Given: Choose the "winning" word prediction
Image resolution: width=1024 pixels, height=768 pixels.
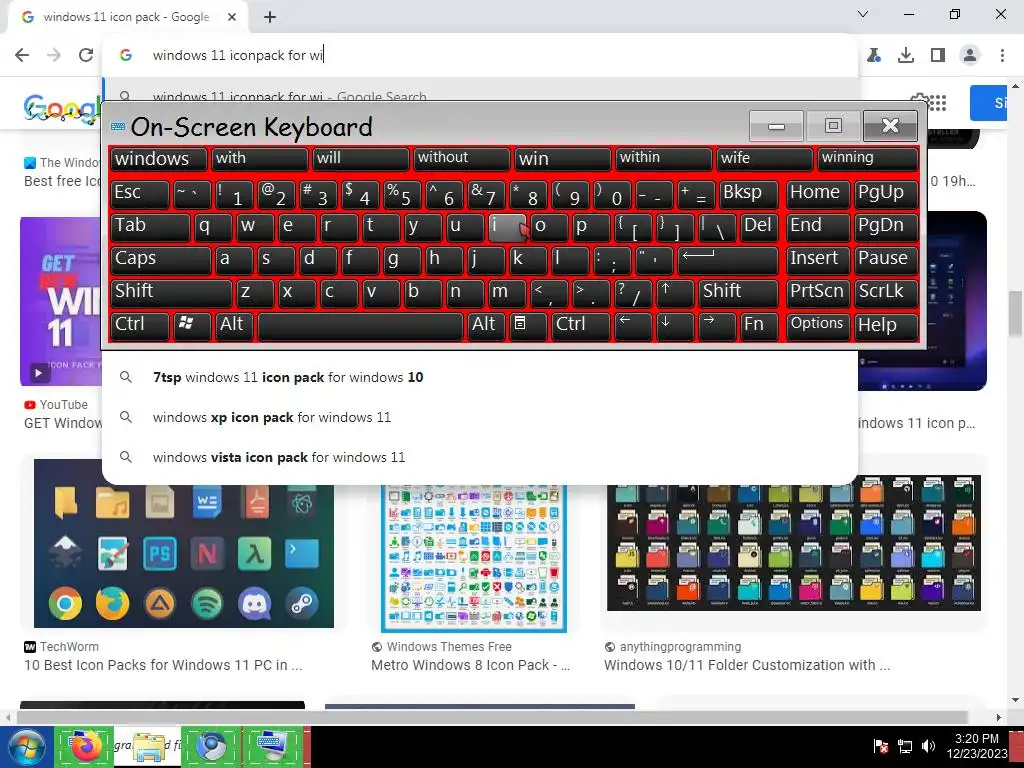Looking at the screenshot, I should coord(868,159).
